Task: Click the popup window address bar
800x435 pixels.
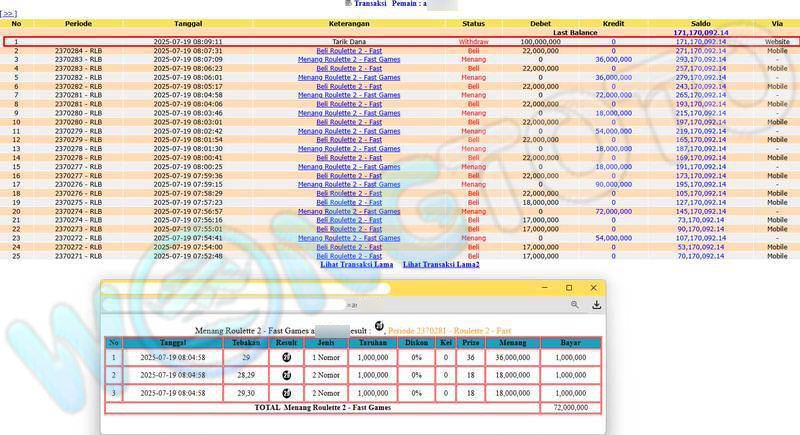Action: [x=330, y=305]
